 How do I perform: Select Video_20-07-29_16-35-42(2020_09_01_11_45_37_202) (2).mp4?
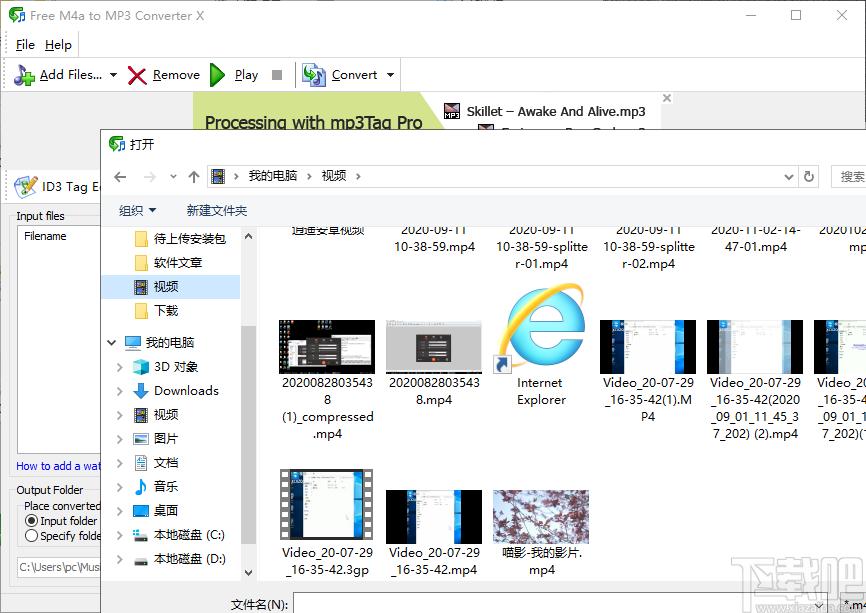pyautogui.click(x=755, y=381)
